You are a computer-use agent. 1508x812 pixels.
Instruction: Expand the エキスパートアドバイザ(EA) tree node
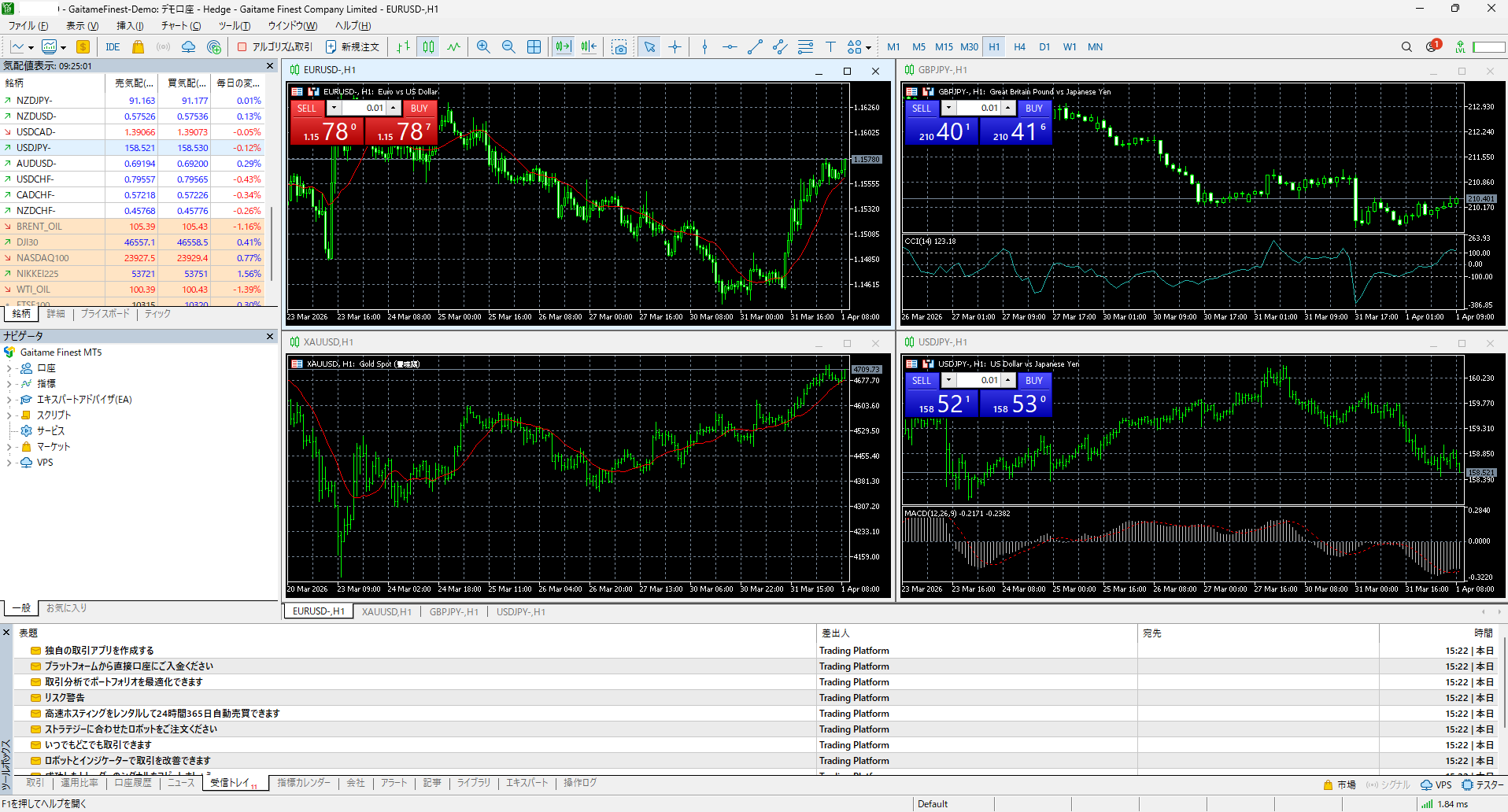click(9, 400)
